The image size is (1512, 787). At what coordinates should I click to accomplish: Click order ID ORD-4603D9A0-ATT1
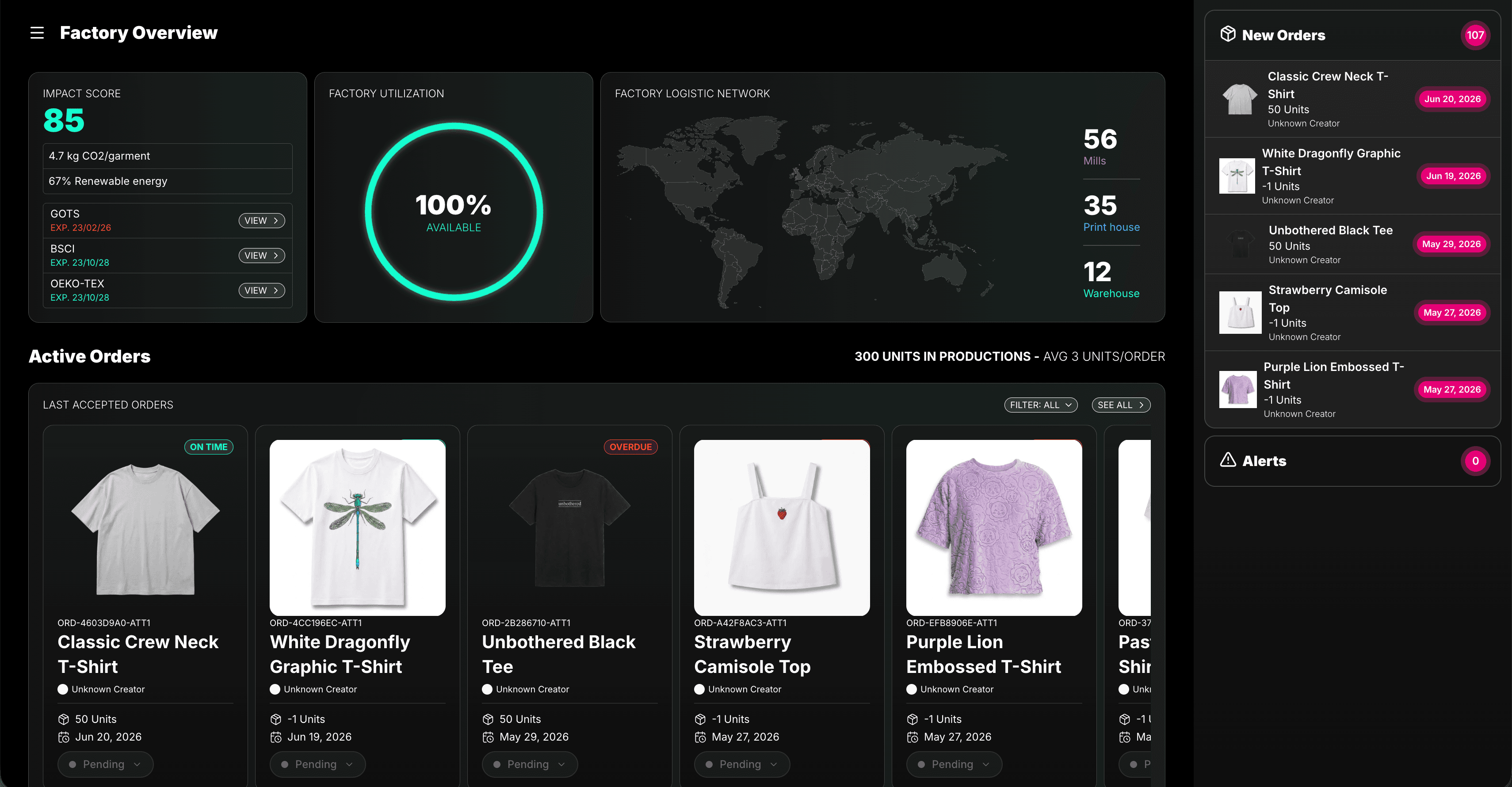[104, 623]
